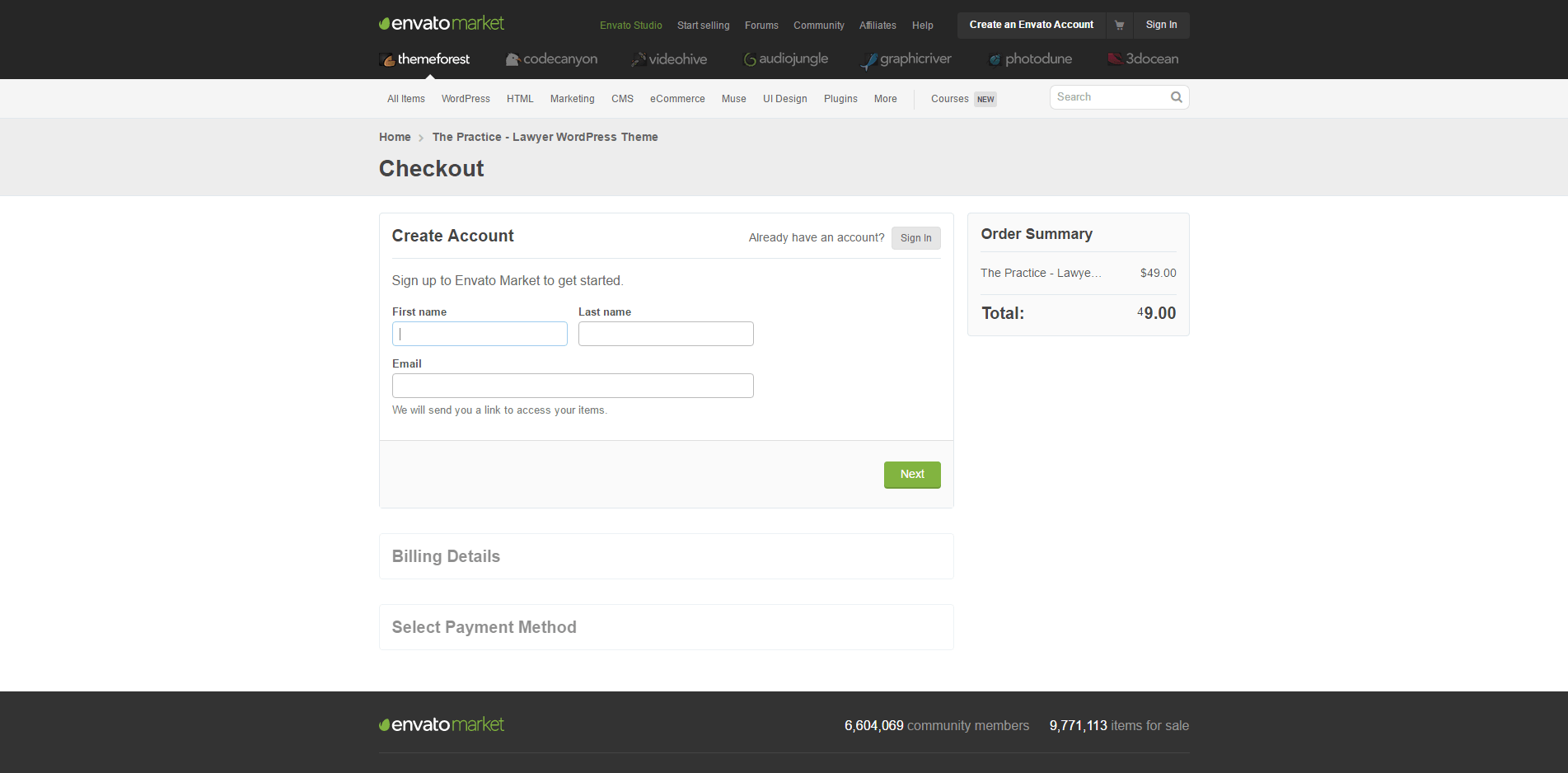Click the envato market footer logo
Screen dimensions: 1568x773
442,725
